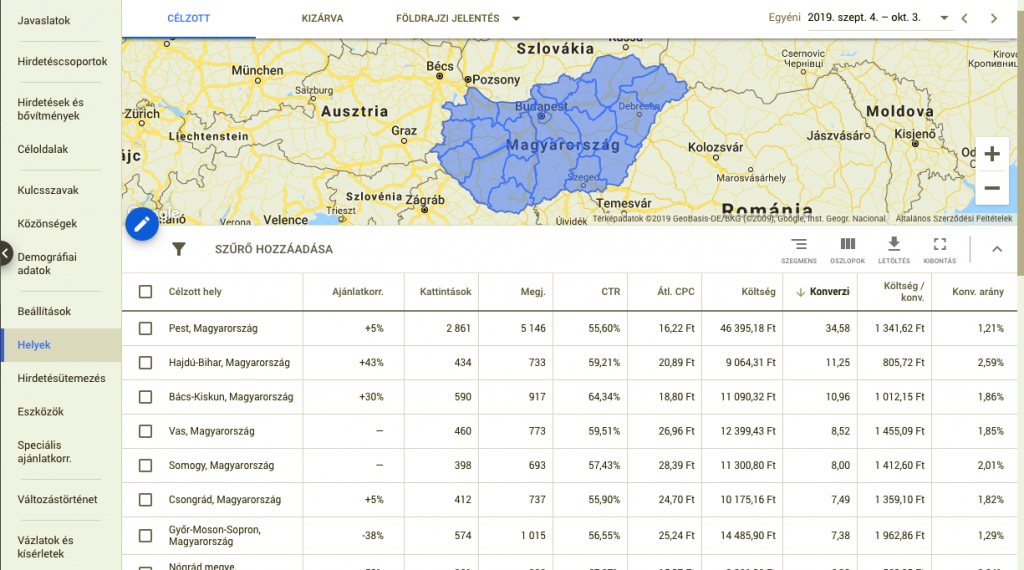The height and width of the screenshot is (570, 1024).
Task: Open Speciális ajánlatkorr. in sidebar
Action: 44,452
